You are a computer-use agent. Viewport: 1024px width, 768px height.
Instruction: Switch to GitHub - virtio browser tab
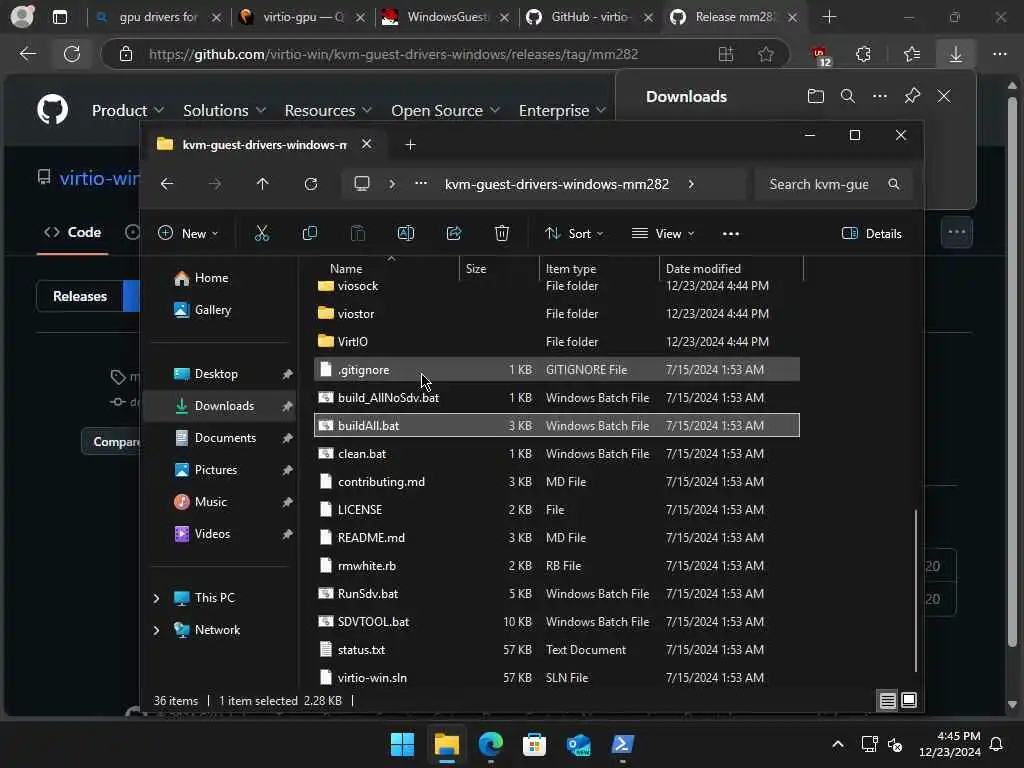pos(589,17)
